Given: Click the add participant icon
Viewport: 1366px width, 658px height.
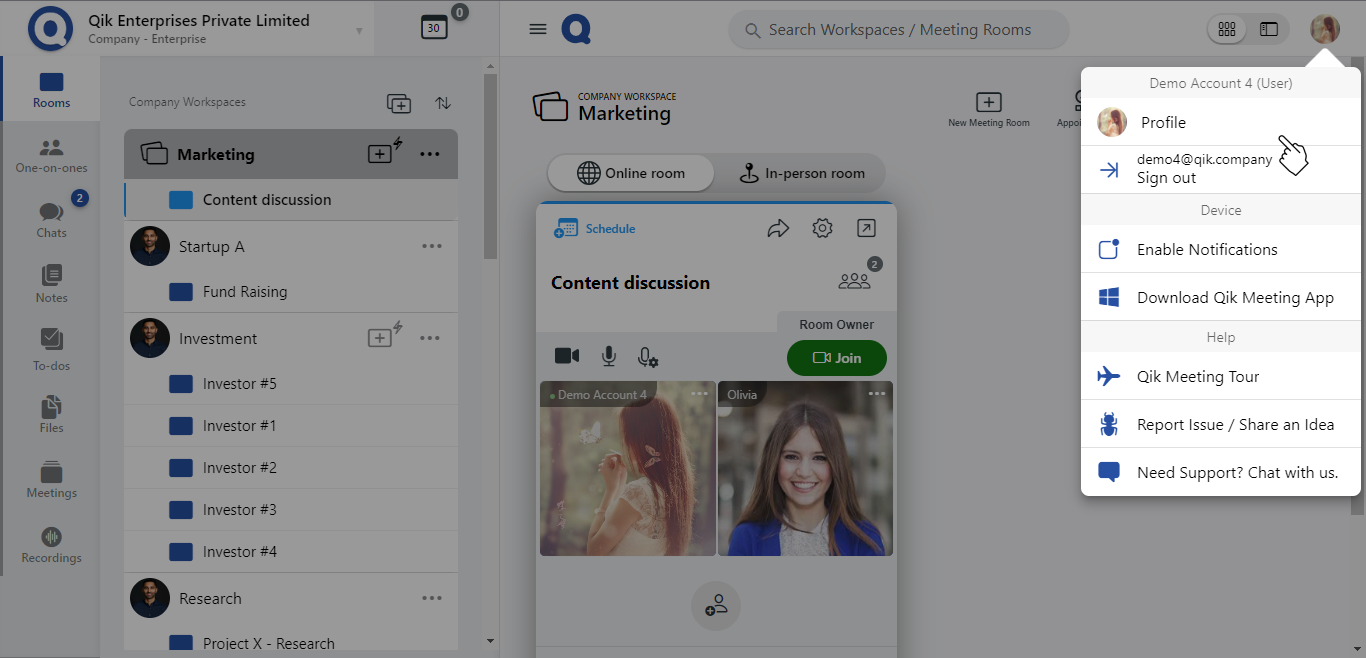Looking at the screenshot, I should [716, 606].
